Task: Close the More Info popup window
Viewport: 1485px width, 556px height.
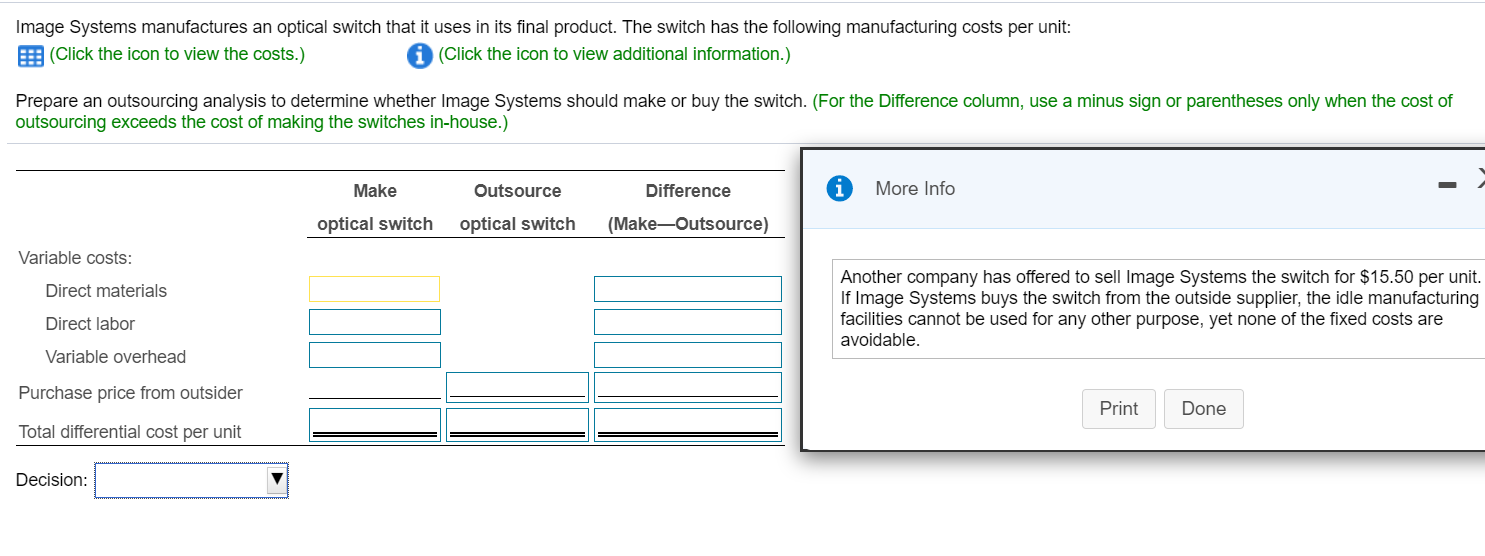Action: (x=1479, y=181)
